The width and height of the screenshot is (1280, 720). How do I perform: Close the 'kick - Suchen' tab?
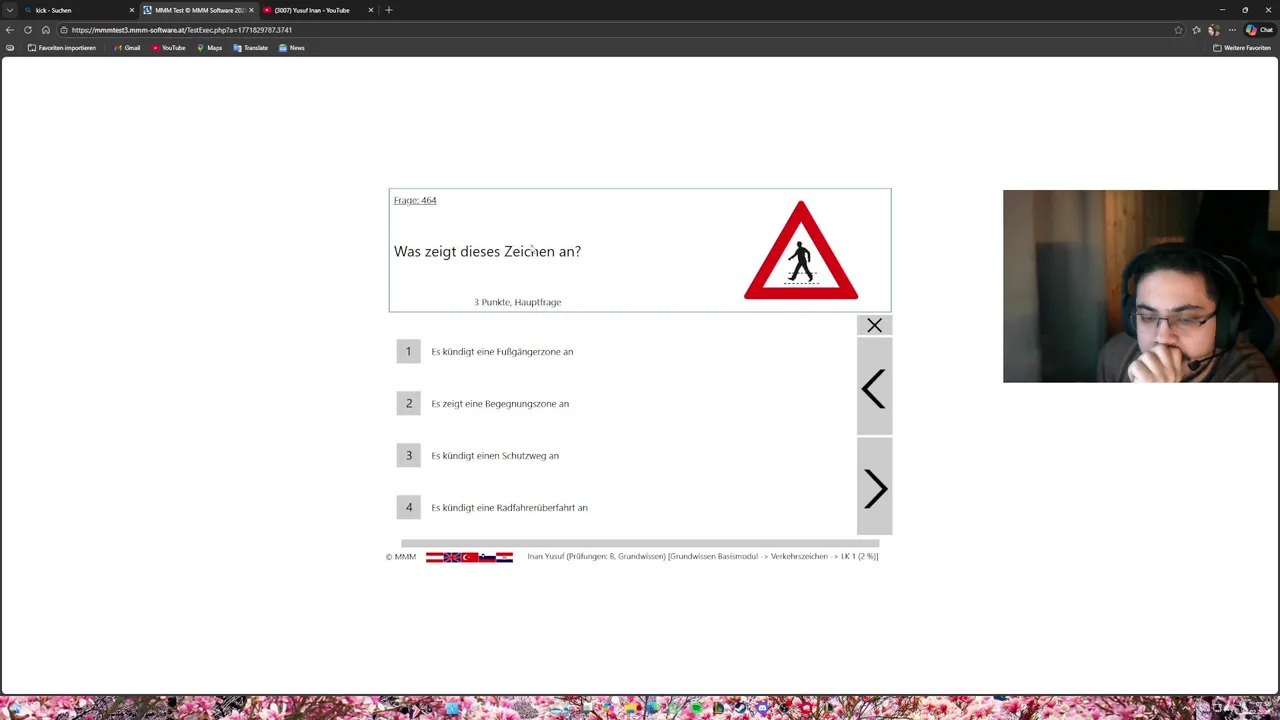pyautogui.click(x=131, y=10)
